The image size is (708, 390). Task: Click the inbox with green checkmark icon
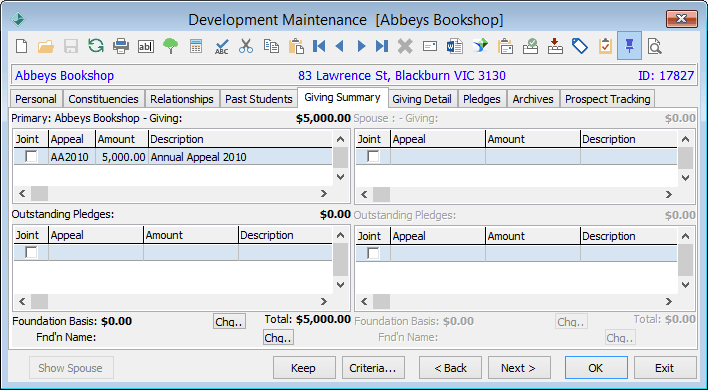point(531,46)
